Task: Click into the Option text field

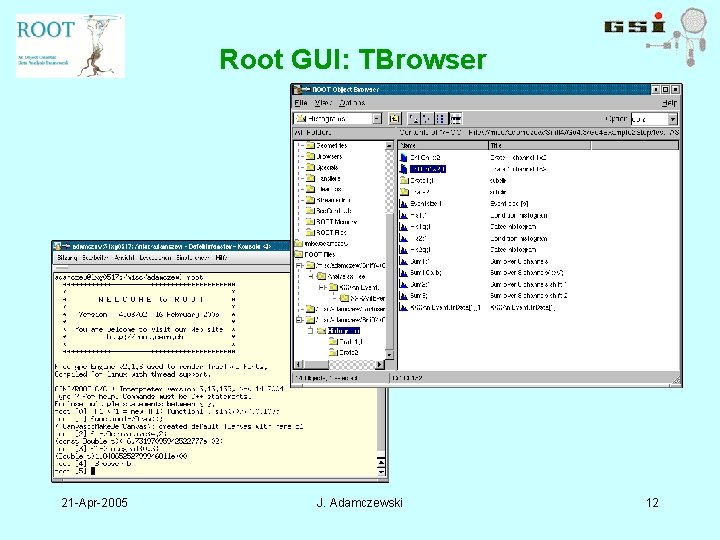Action: coord(649,119)
